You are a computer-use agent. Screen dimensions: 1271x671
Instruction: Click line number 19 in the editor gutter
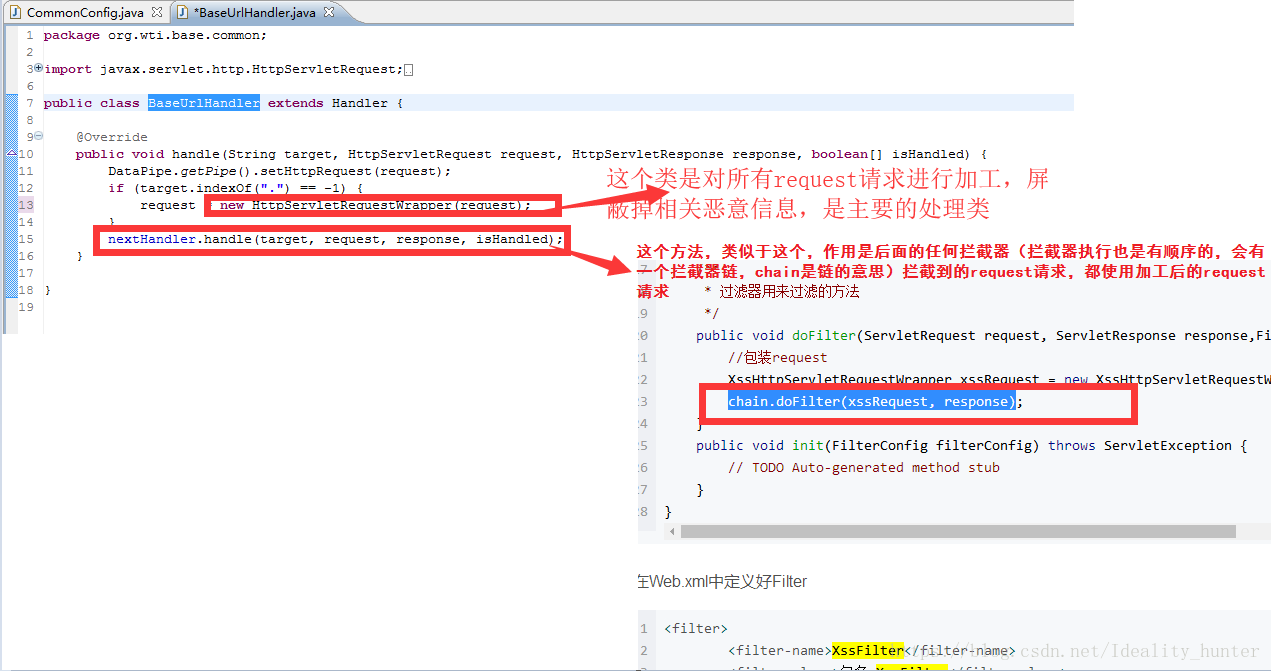pyautogui.click(x=26, y=307)
